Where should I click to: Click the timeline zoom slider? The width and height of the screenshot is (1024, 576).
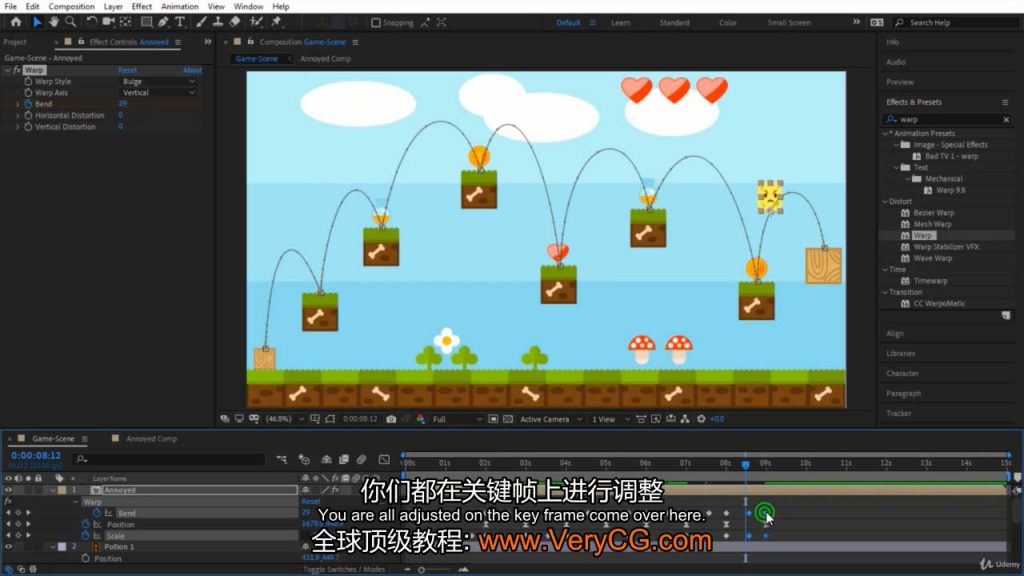(422, 569)
